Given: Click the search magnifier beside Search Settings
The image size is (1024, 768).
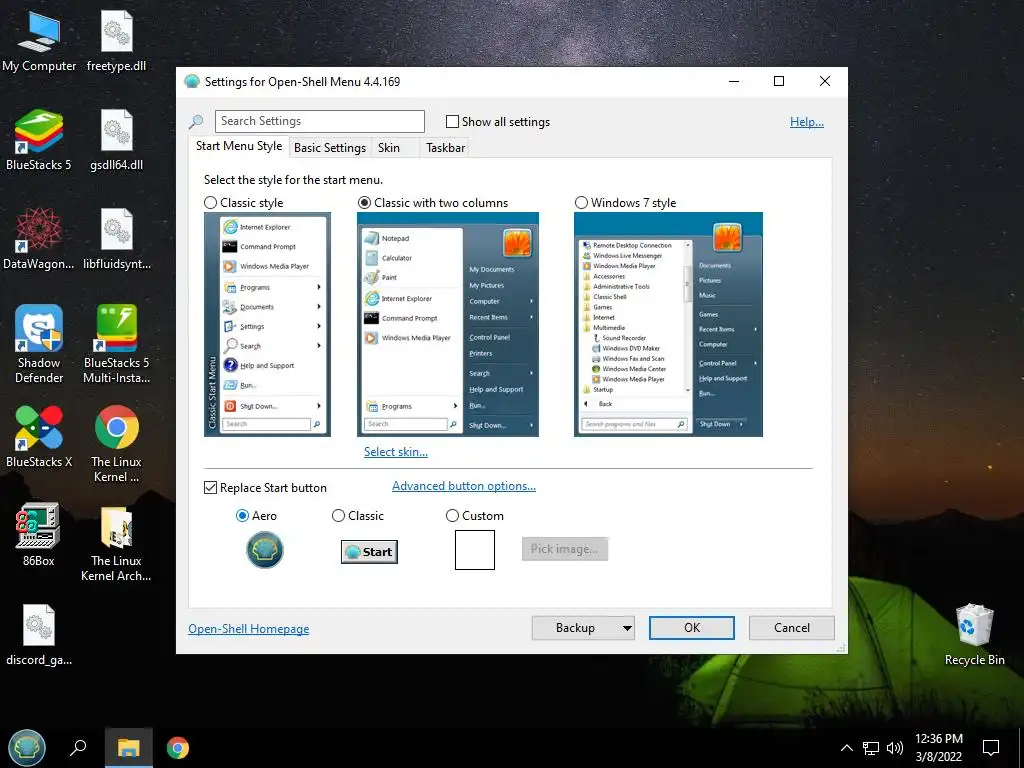Looking at the screenshot, I should point(196,121).
